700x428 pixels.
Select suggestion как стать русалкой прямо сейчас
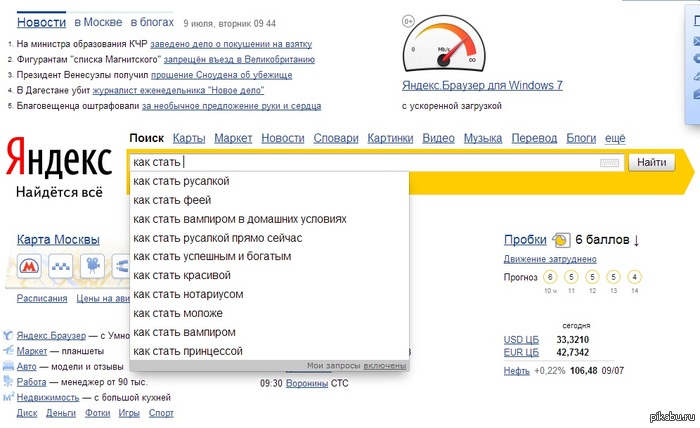point(269,238)
